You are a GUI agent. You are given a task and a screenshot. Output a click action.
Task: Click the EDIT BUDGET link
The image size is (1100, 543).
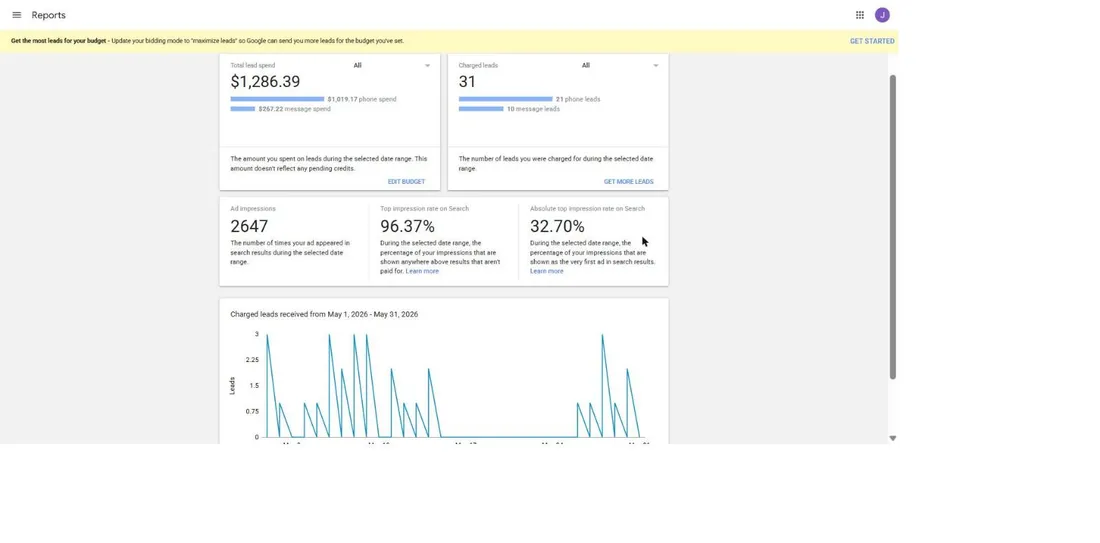(406, 182)
